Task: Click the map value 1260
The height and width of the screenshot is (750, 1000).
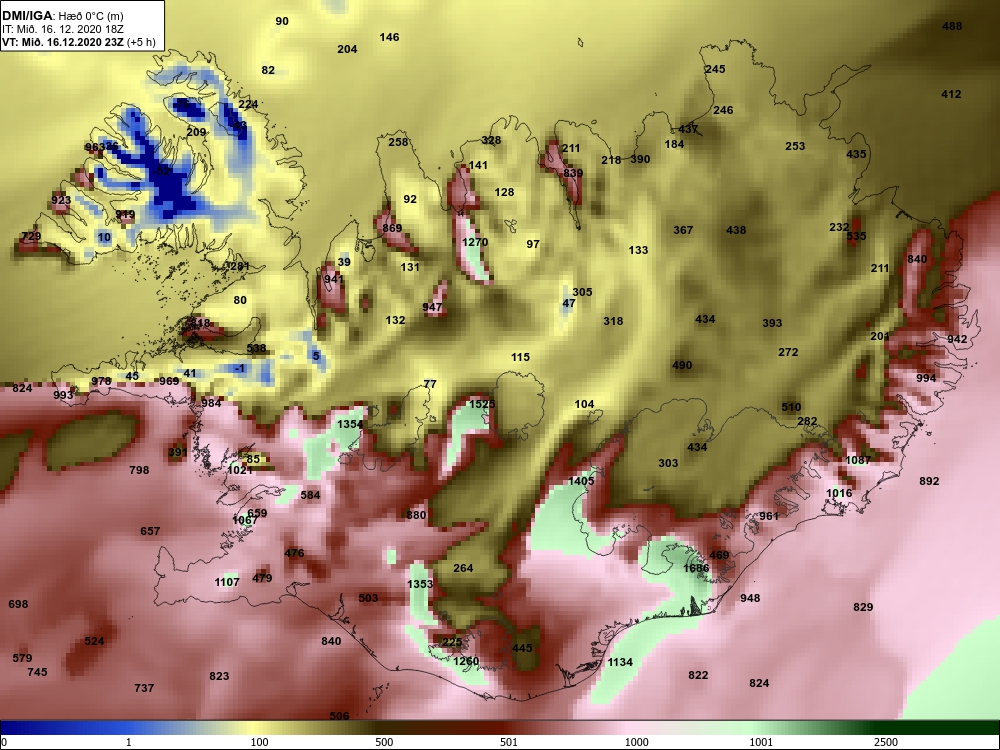Action: [466, 661]
